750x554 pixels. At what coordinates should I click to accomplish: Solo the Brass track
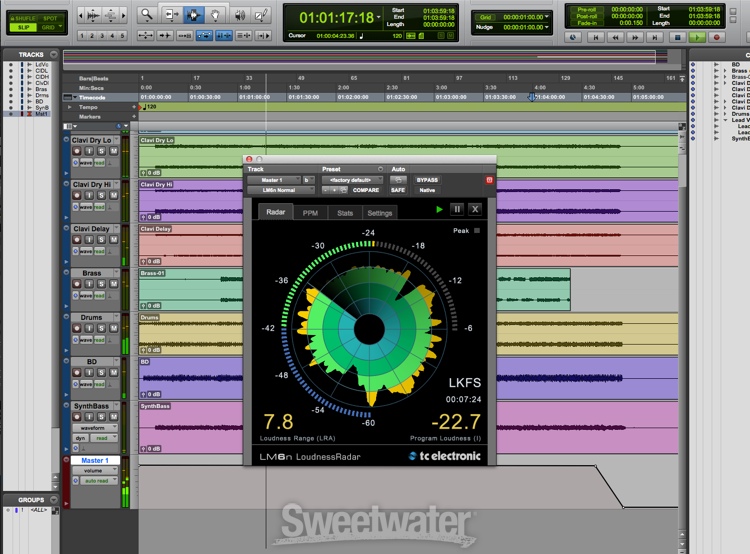(x=101, y=284)
